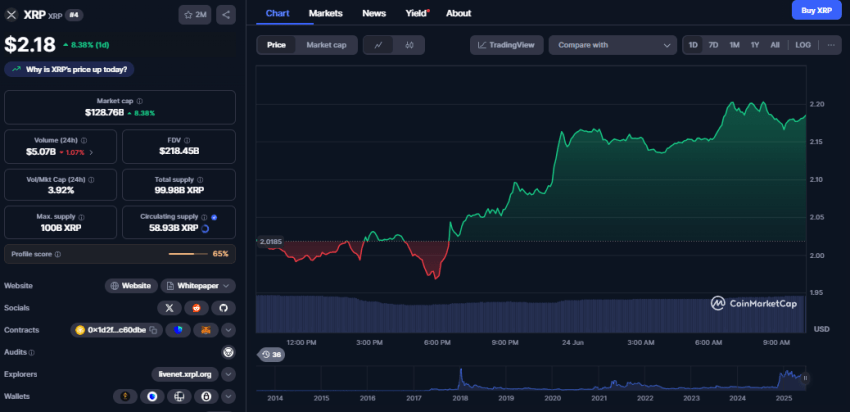The height and width of the screenshot is (412, 850).
Task: Open the Compare with dropdown
Action: [615, 45]
